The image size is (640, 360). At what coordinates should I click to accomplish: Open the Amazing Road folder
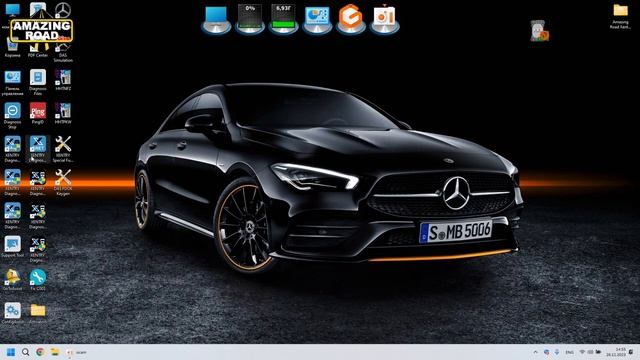coord(620,16)
